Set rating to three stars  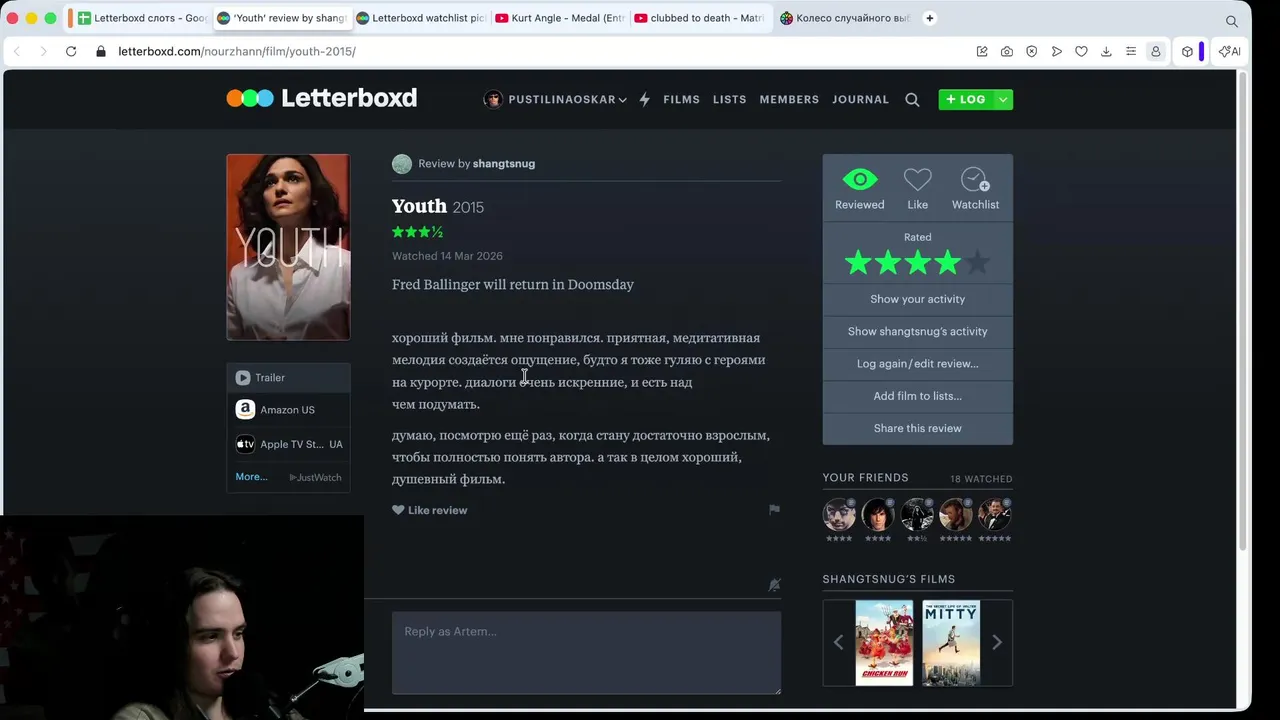[x=918, y=263]
